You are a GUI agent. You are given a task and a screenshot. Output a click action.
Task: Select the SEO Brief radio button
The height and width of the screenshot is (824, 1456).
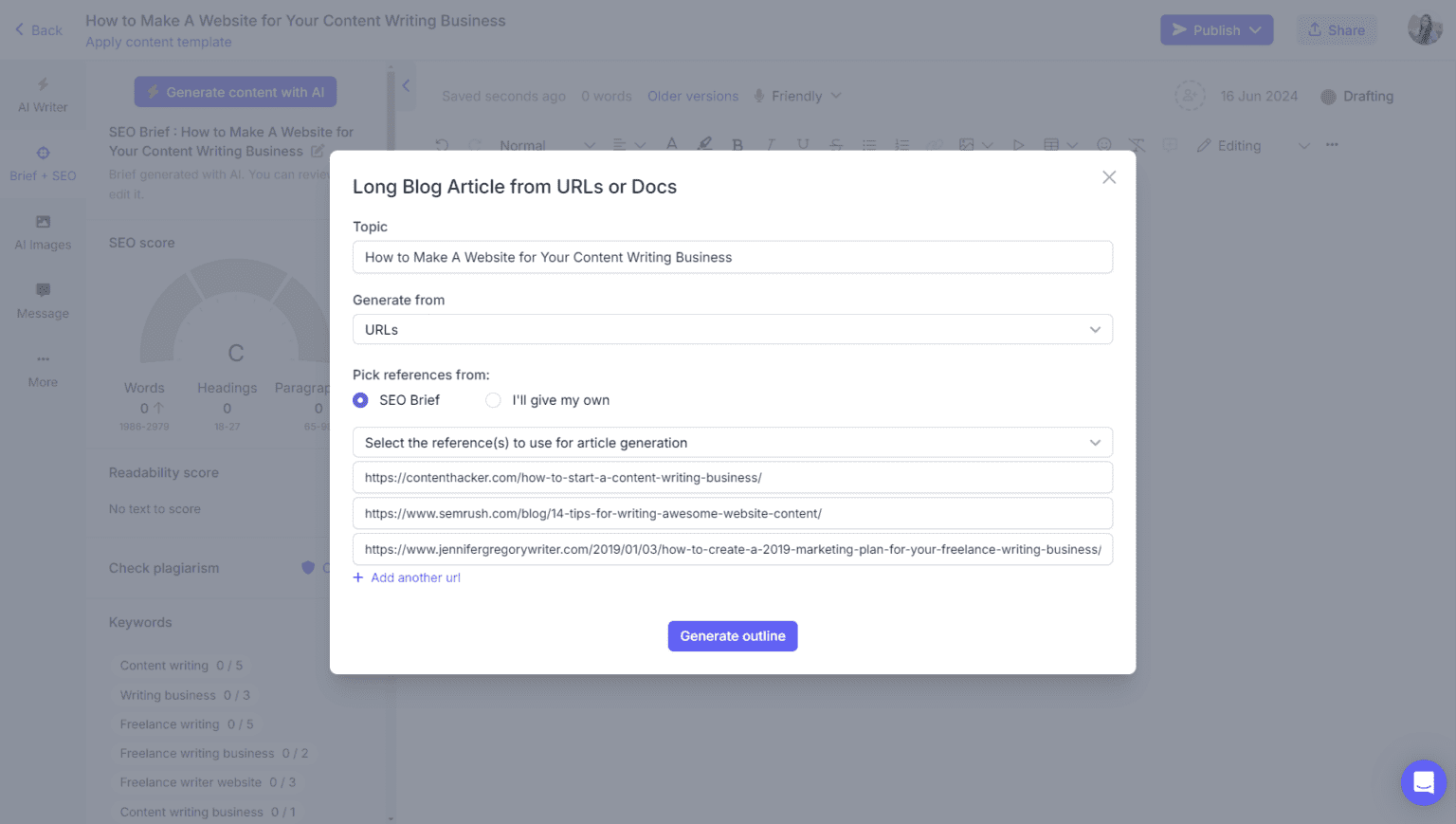tap(360, 399)
